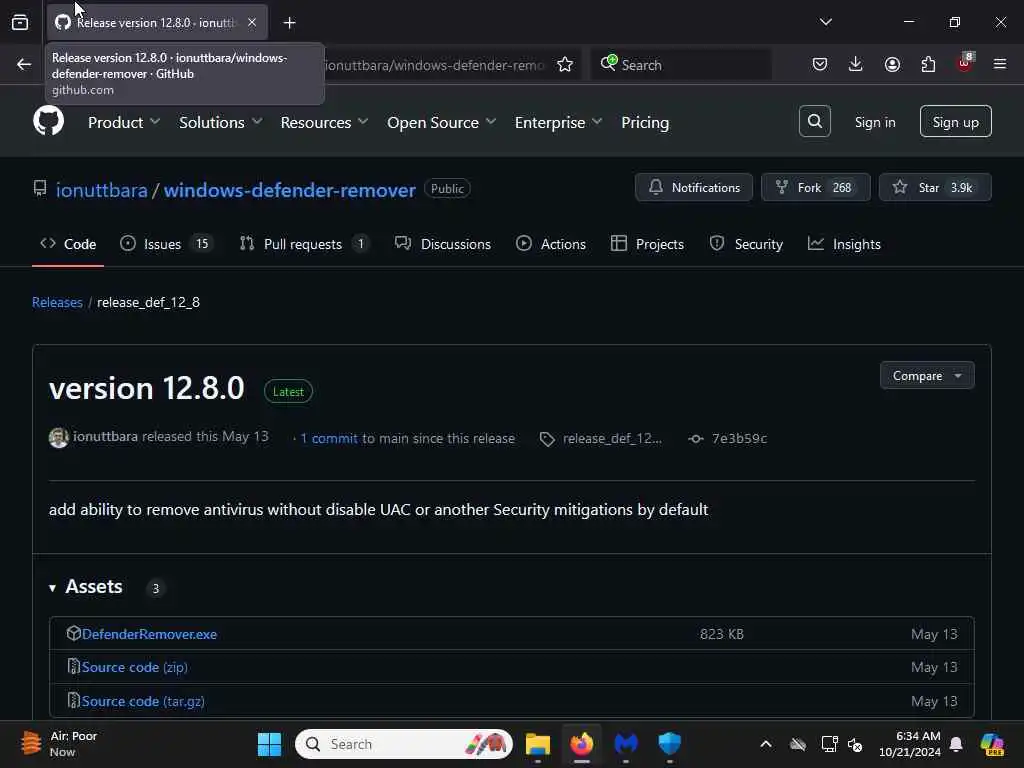This screenshot has height=768, width=1024.
Task: Open a new browser tab
Action: (x=289, y=23)
